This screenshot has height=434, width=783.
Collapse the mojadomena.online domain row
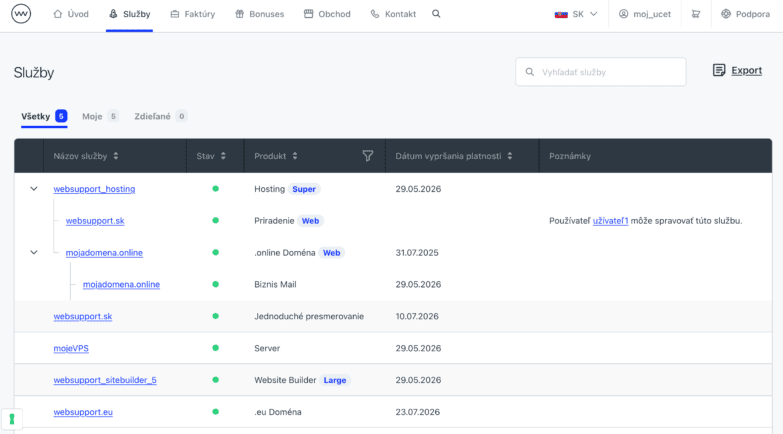(x=33, y=253)
